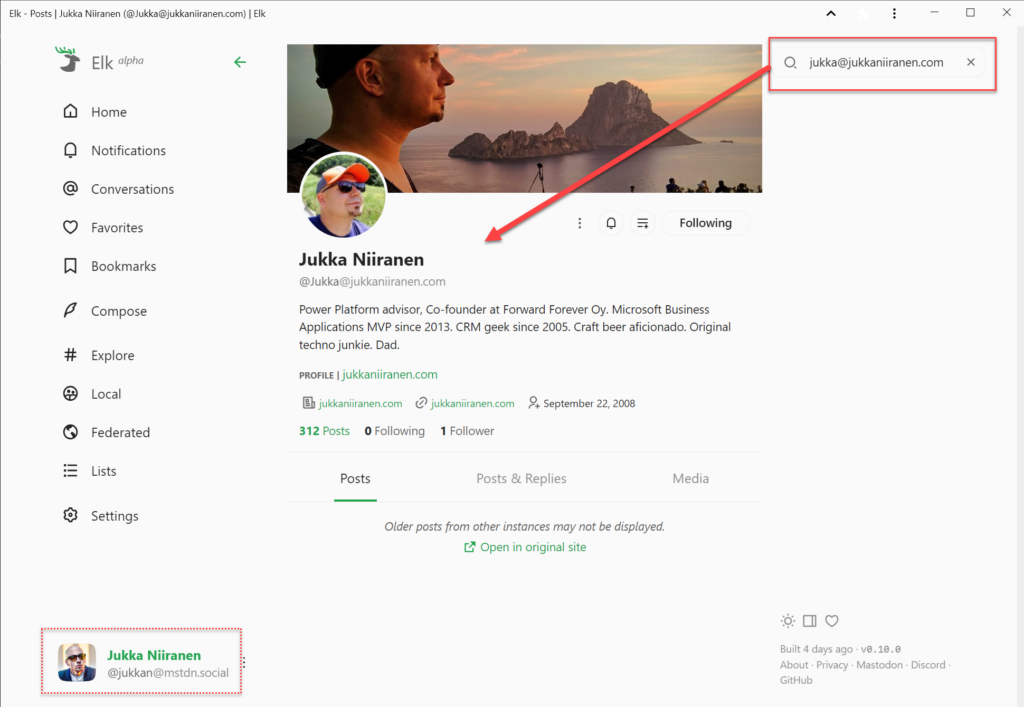The image size is (1024, 707).
Task: Toggle notifications bell for this profile
Action: 611,223
